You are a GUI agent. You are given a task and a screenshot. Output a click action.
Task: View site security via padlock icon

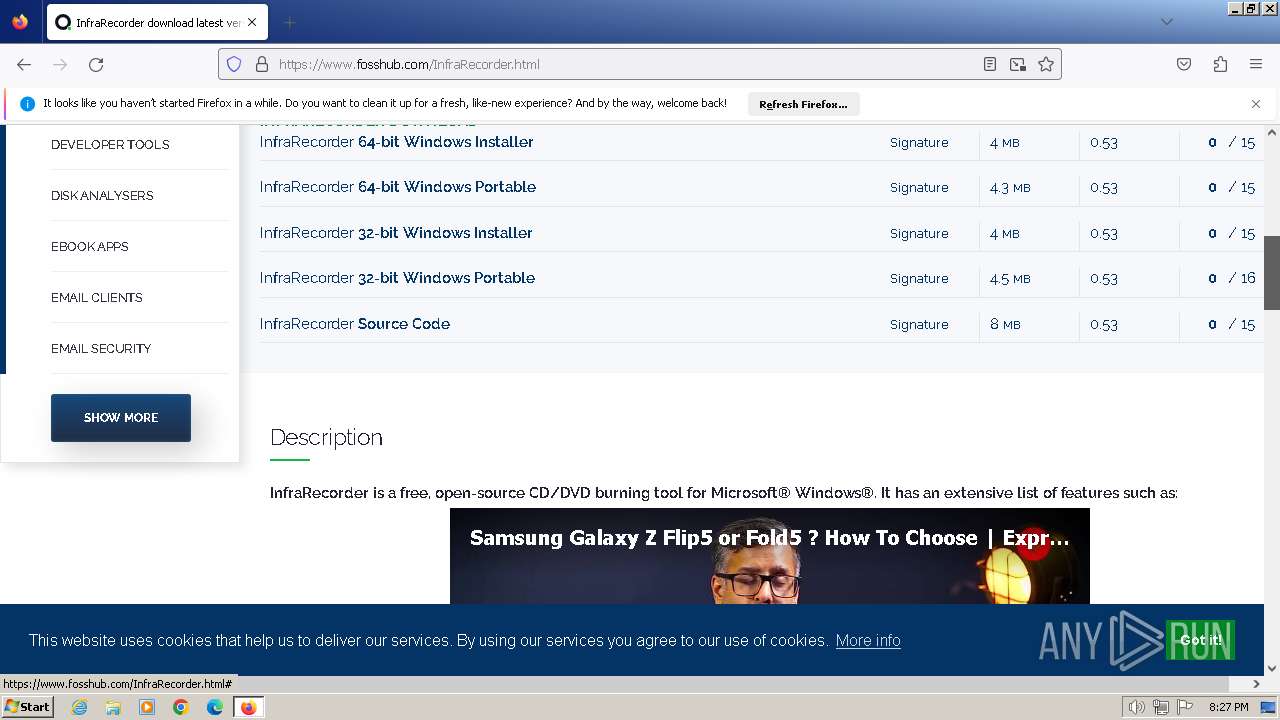[x=262, y=64]
